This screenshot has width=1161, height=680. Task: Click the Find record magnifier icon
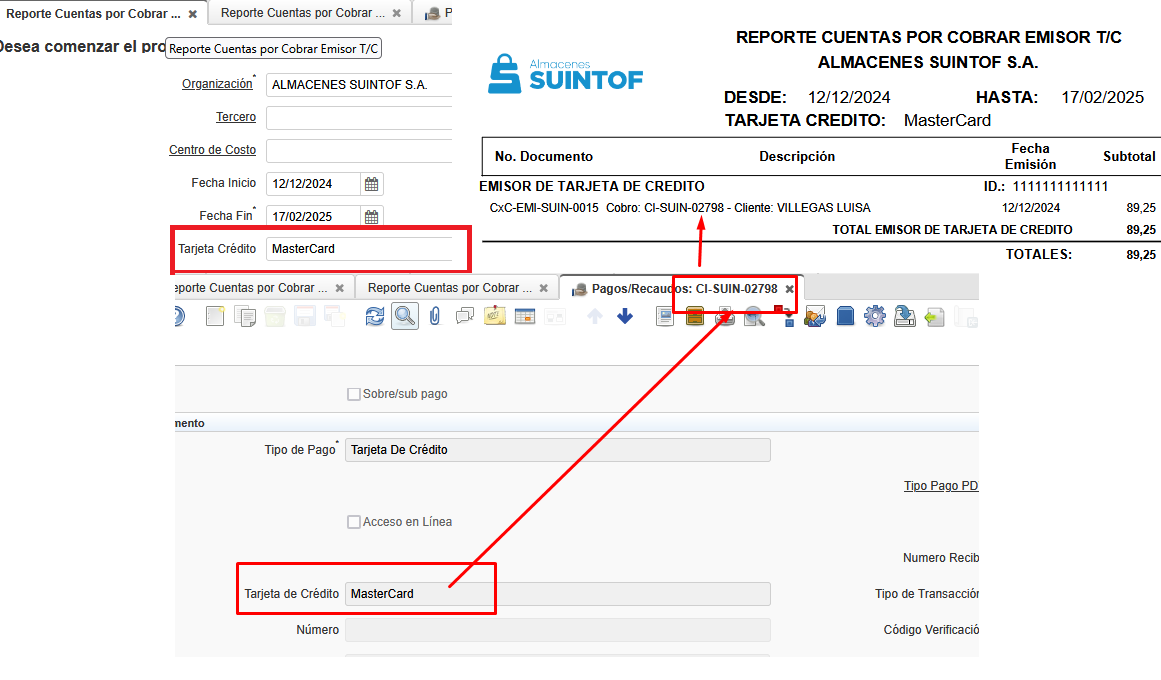click(x=405, y=316)
